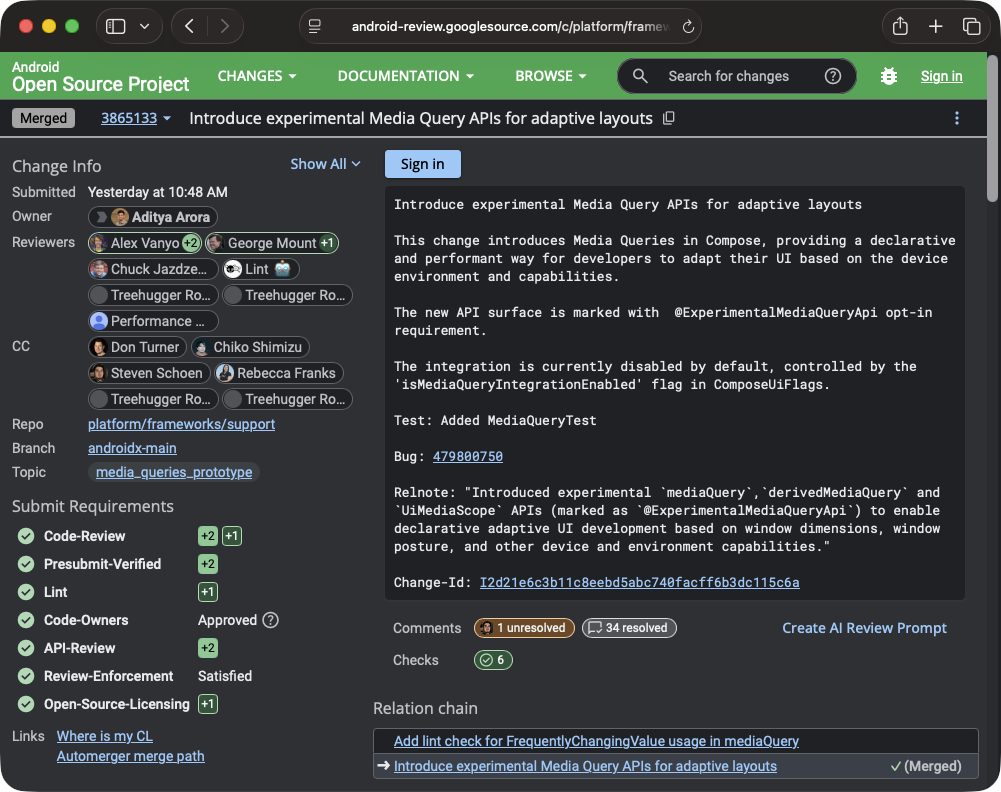
Task: Click the Merged status badge
Action: (x=43, y=118)
